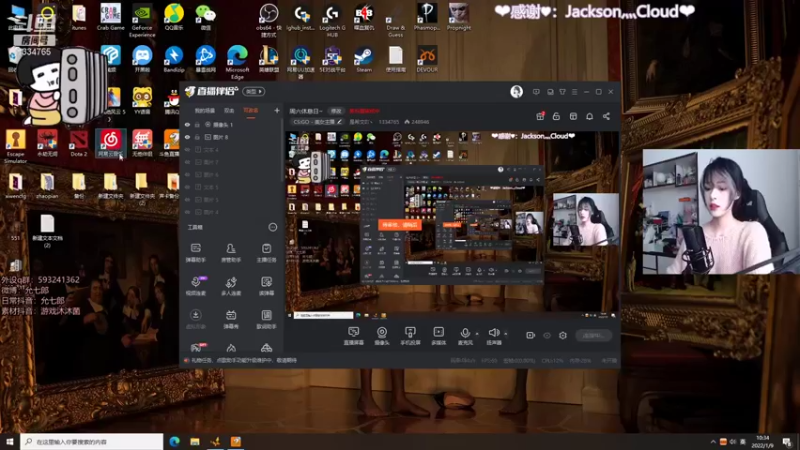Click the Windows taskbar search box
This screenshot has height=450, width=800.
click(92, 441)
